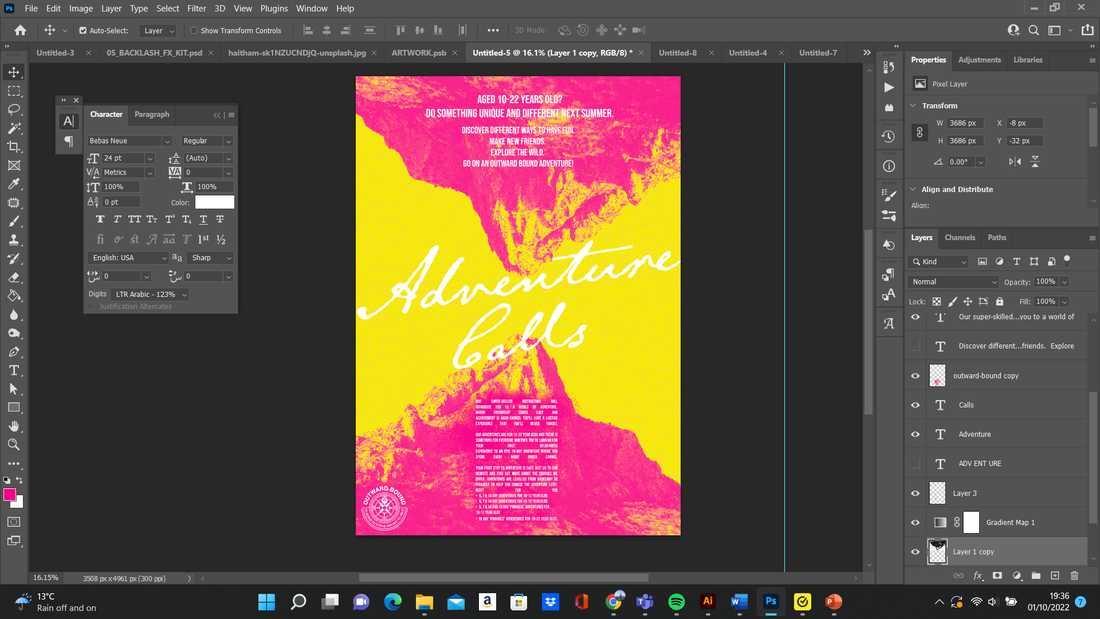Select the Magic Wand tool
The height and width of the screenshot is (619, 1100).
click(x=14, y=128)
